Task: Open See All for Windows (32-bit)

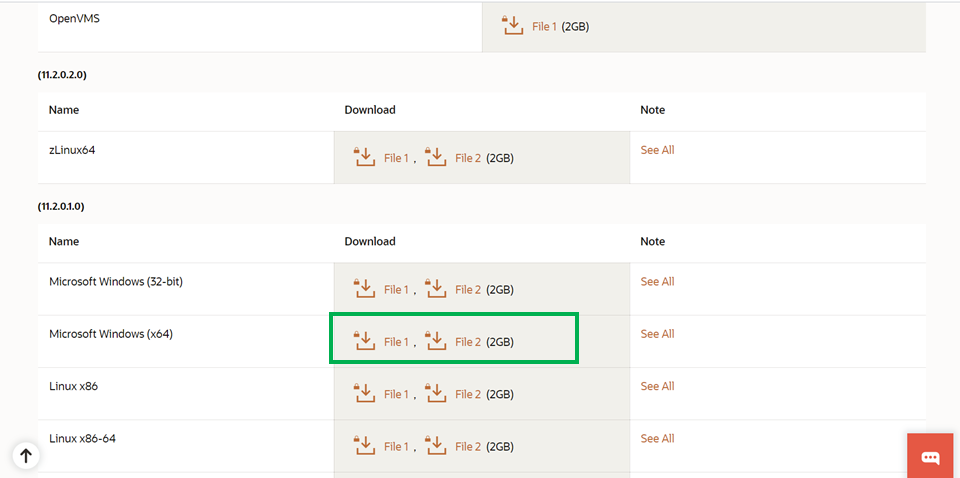Action: tap(658, 282)
